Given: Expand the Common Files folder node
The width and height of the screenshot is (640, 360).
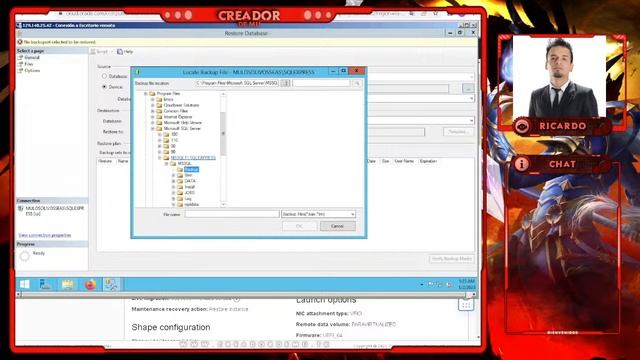Looking at the screenshot, I should [153, 111].
